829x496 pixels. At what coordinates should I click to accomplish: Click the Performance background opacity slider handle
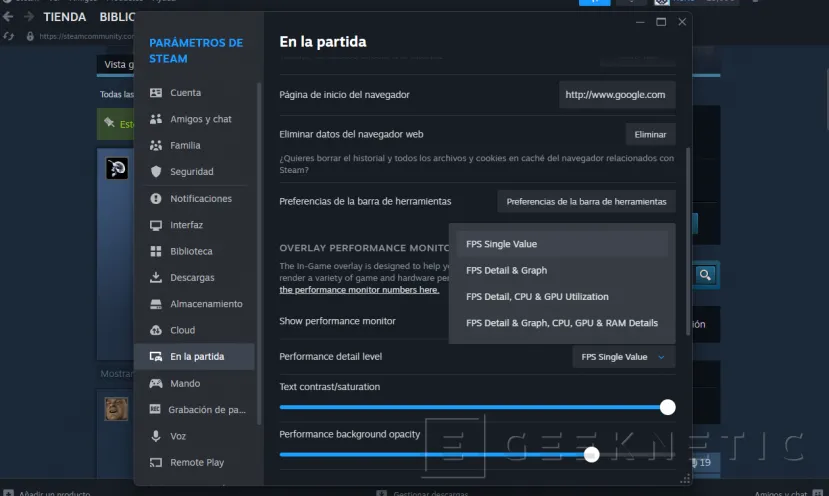[x=591, y=454]
